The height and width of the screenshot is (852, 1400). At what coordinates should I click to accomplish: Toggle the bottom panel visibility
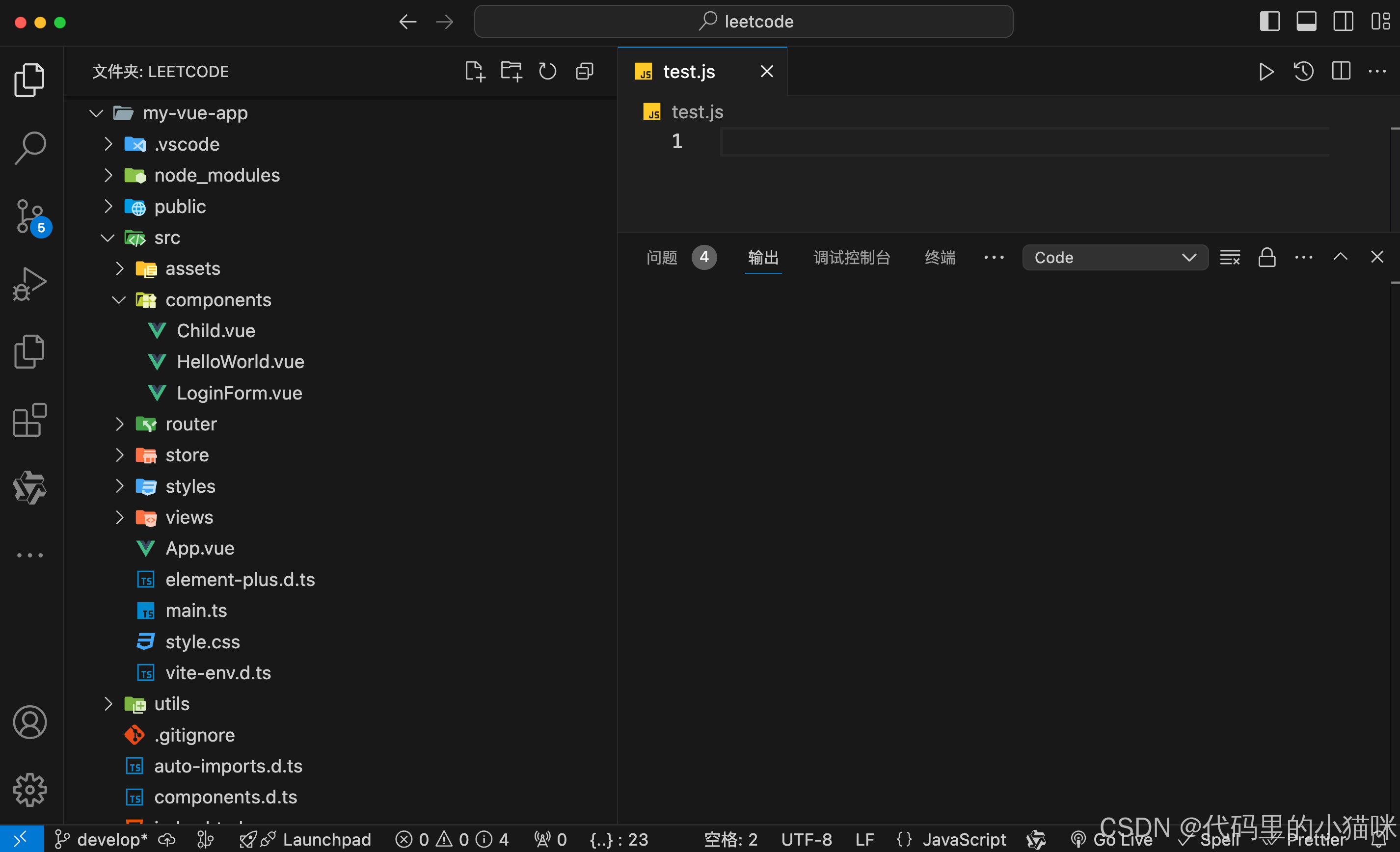(x=1306, y=22)
